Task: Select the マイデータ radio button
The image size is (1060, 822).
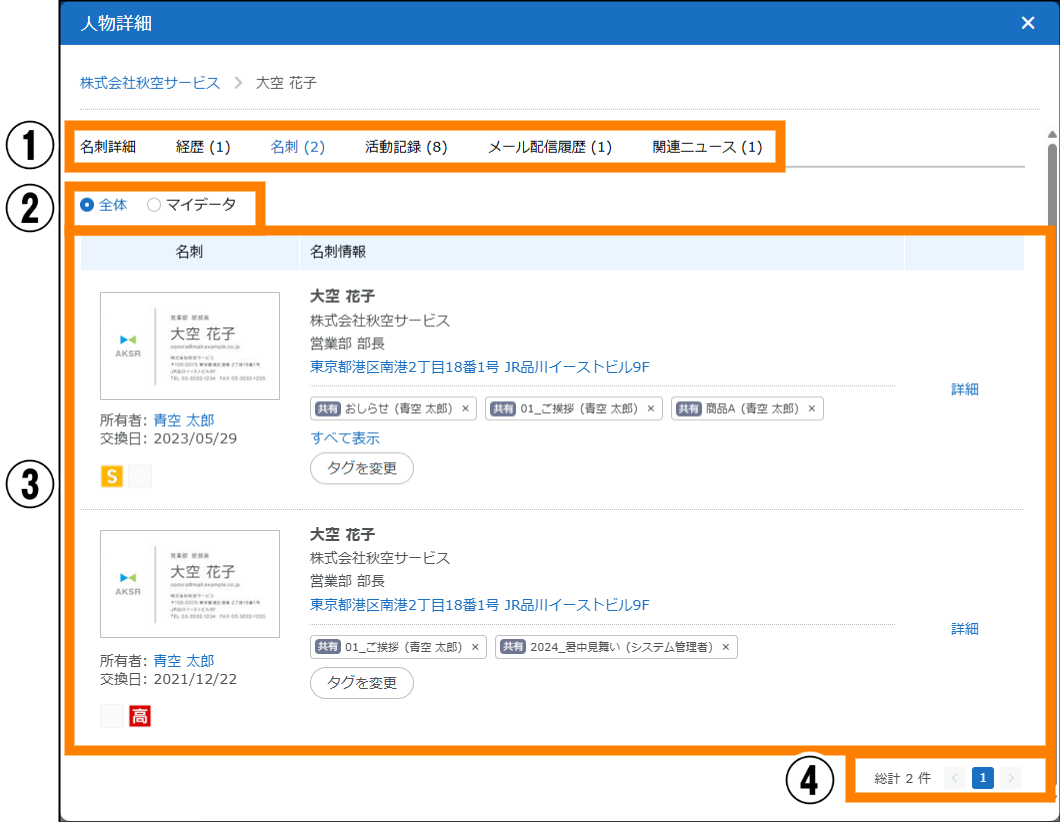Action: pos(154,205)
